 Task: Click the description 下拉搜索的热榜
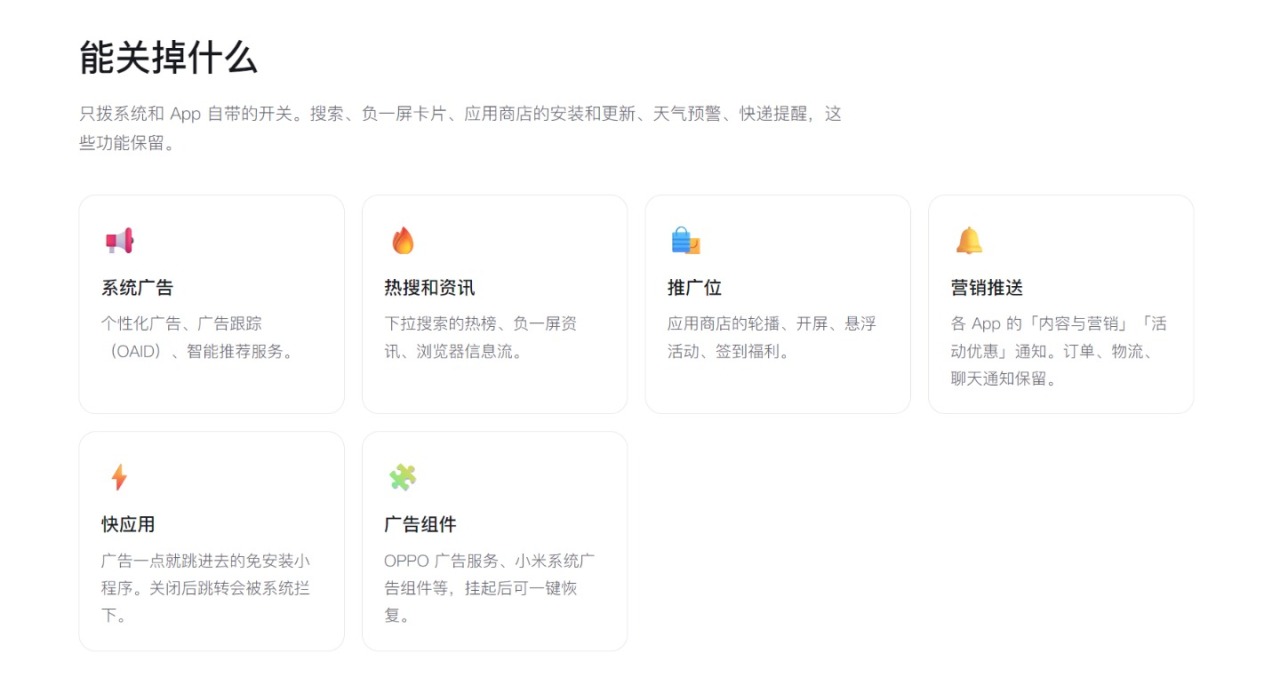point(481,338)
